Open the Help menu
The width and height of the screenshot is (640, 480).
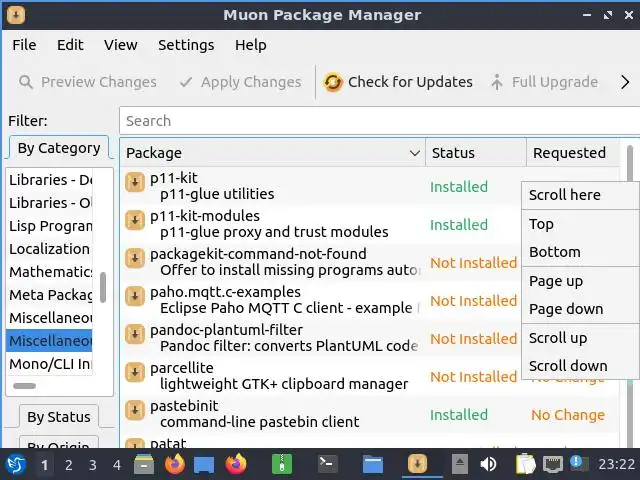[251, 45]
